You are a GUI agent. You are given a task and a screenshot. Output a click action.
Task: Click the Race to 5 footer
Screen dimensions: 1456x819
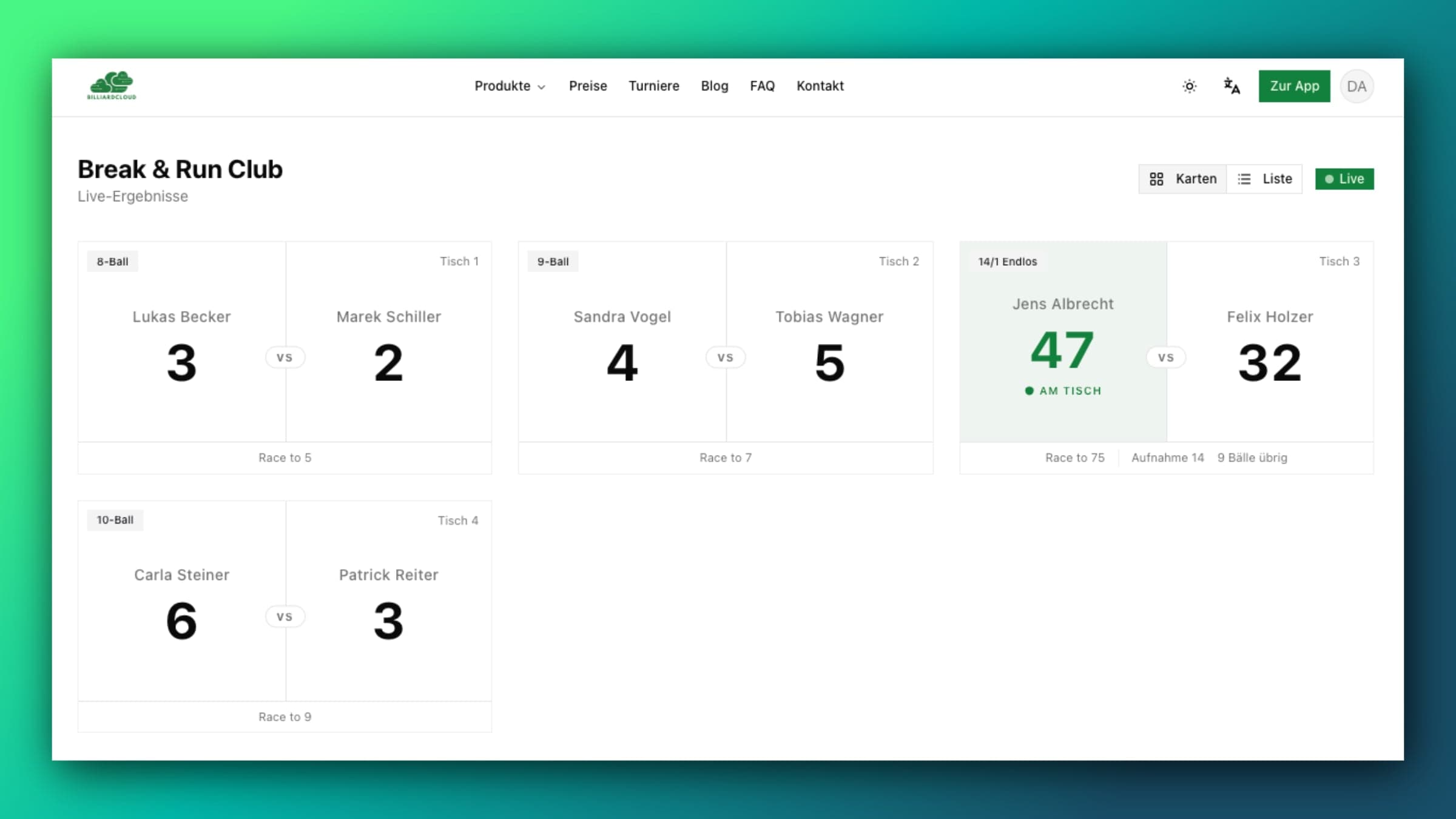[x=285, y=458]
